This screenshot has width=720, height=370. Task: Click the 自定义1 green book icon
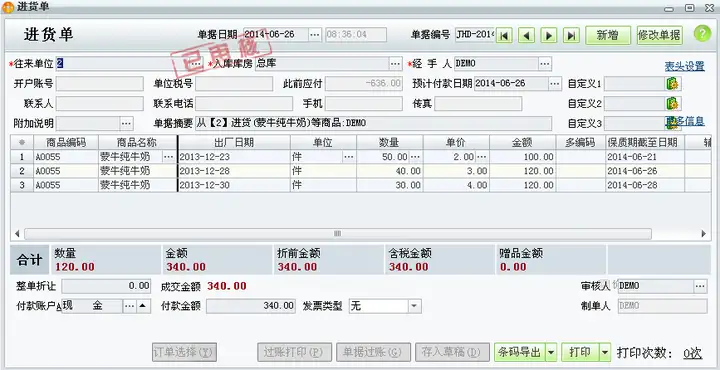point(672,84)
